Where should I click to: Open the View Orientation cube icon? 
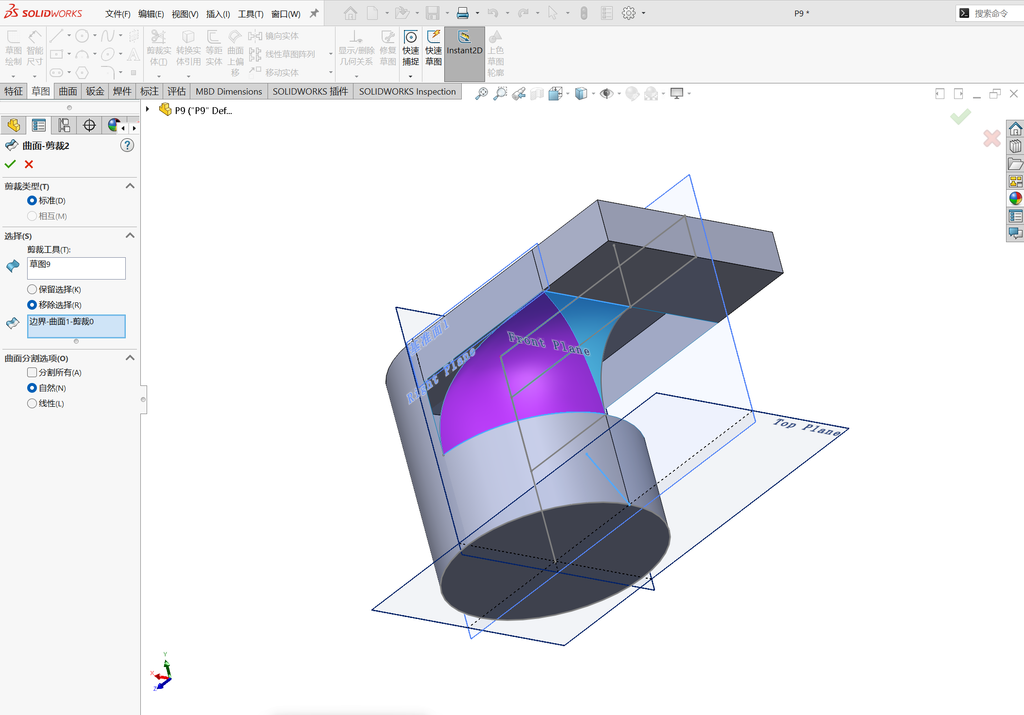(555, 93)
